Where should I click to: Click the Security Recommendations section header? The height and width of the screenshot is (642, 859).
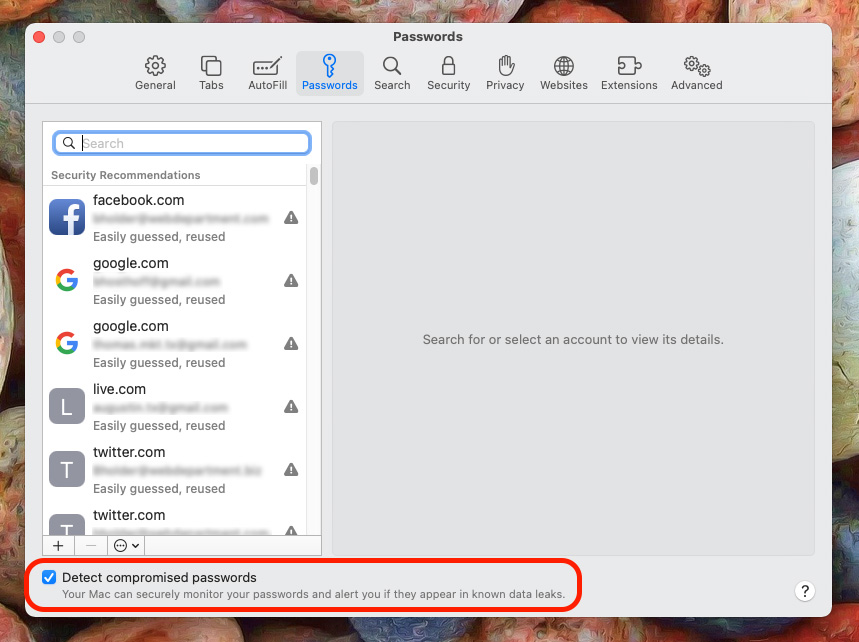click(125, 175)
